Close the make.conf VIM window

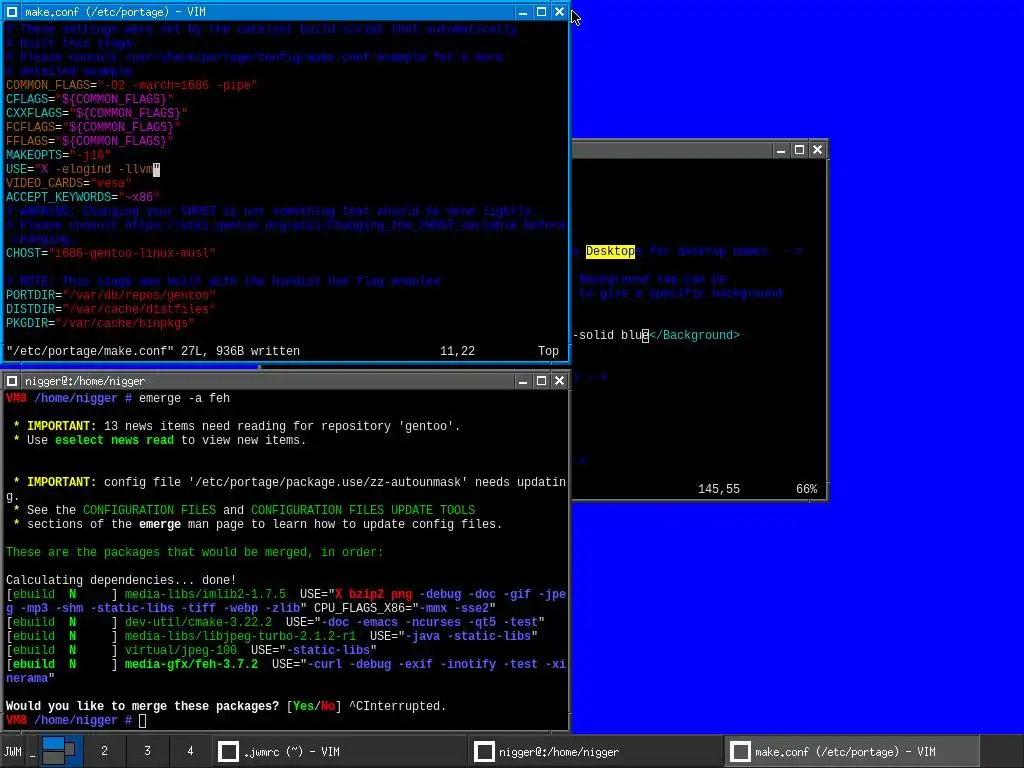coord(560,12)
